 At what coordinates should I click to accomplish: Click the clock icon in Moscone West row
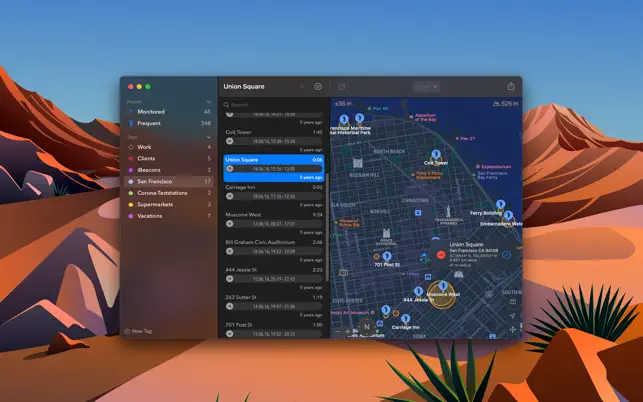click(x=230, y=224)
